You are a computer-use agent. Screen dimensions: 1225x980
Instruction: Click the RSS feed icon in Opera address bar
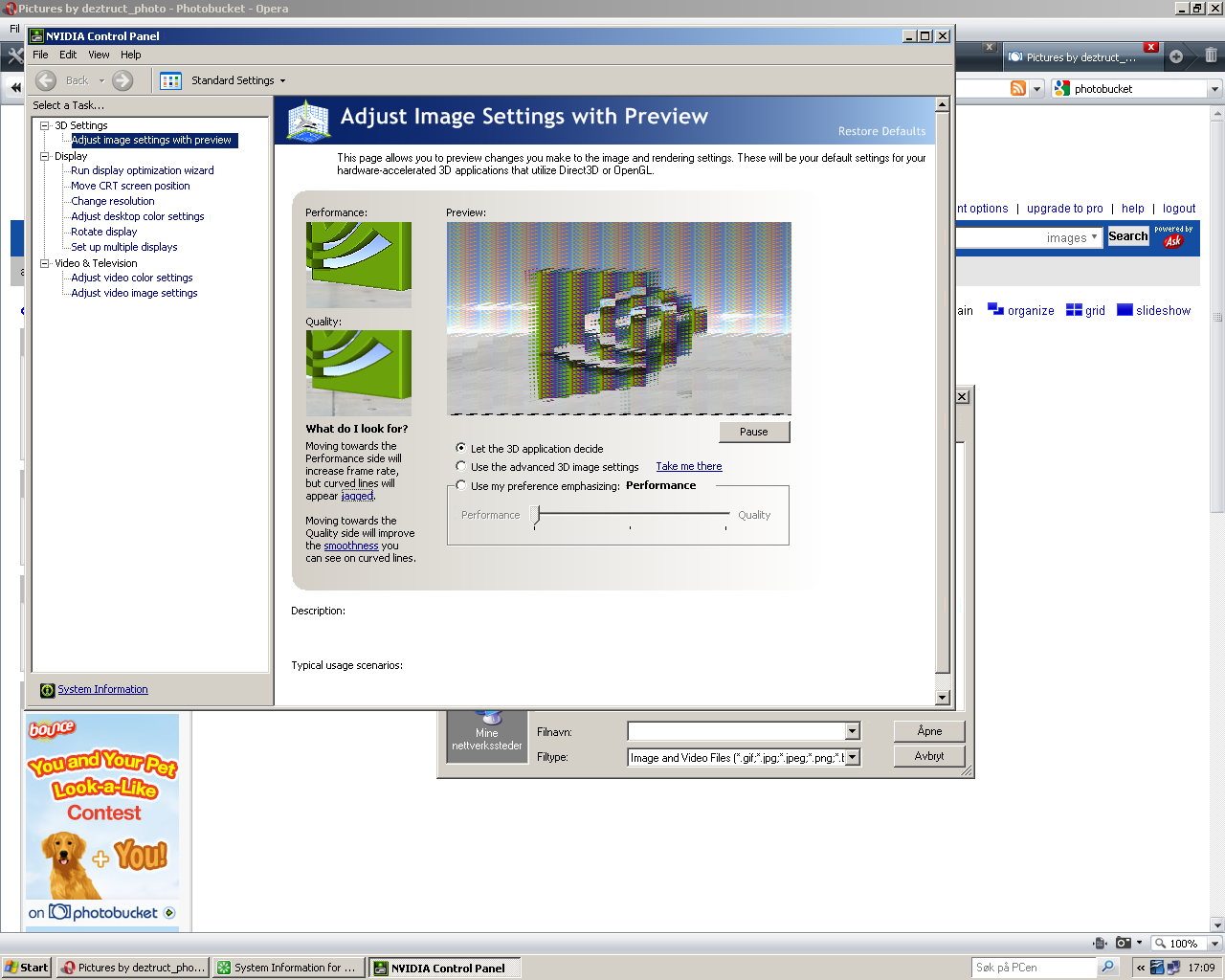(x=1018, y=88)
